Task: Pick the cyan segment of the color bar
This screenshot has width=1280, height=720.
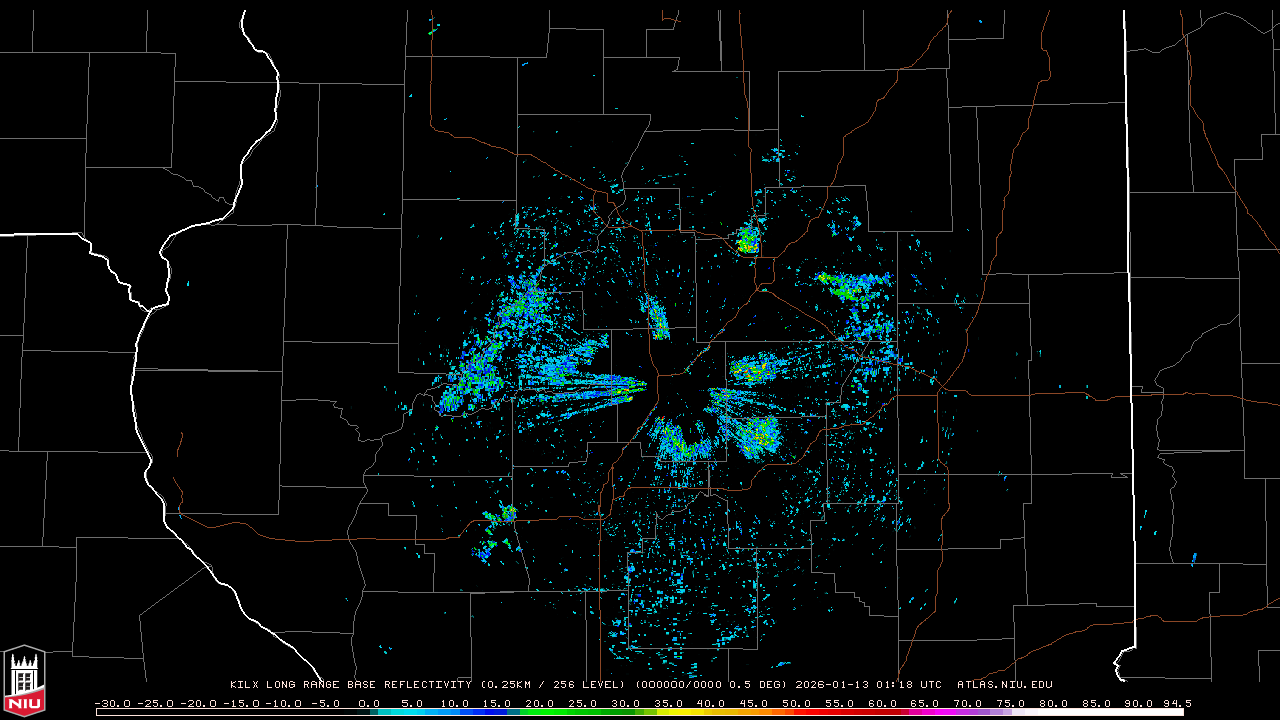Action: pyautogui.click(x=420, y=712)
